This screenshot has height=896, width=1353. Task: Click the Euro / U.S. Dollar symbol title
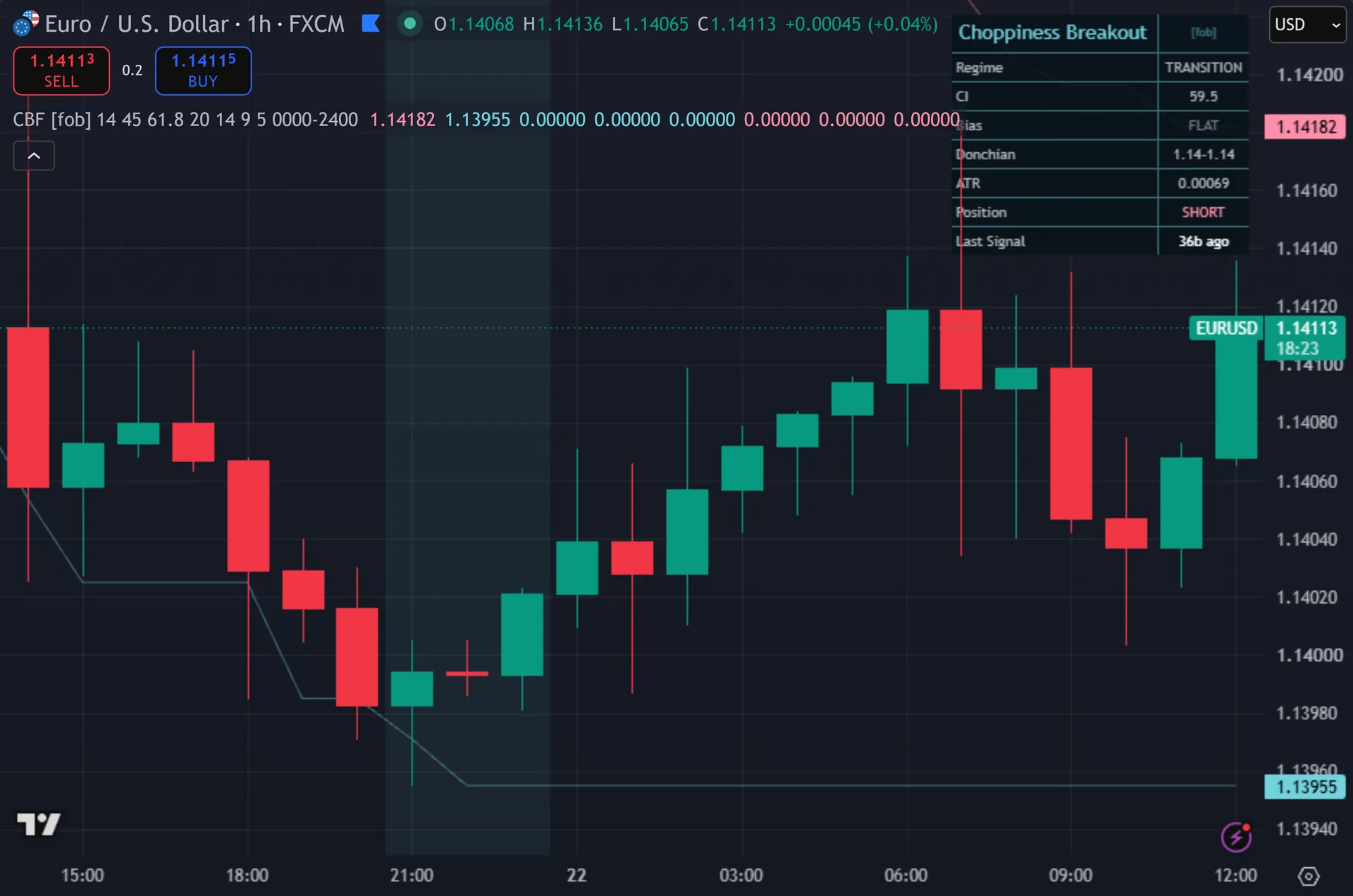coord(137,24)
